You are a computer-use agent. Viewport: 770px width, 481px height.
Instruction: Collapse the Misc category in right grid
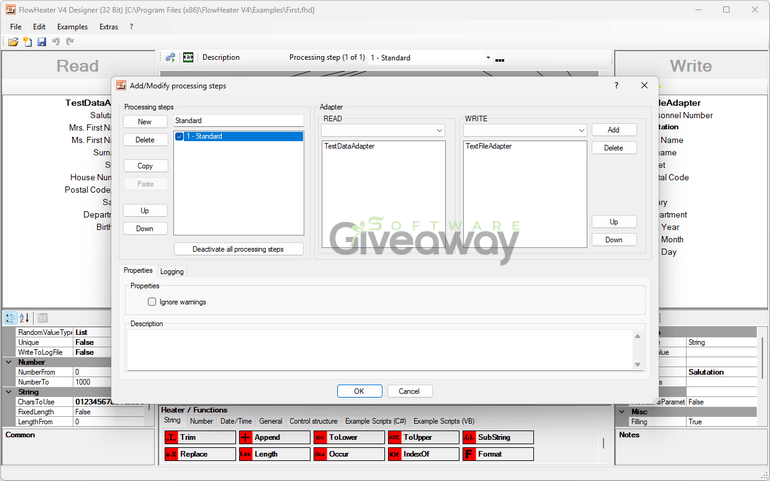pyautogui.click(x=622, y=412)
